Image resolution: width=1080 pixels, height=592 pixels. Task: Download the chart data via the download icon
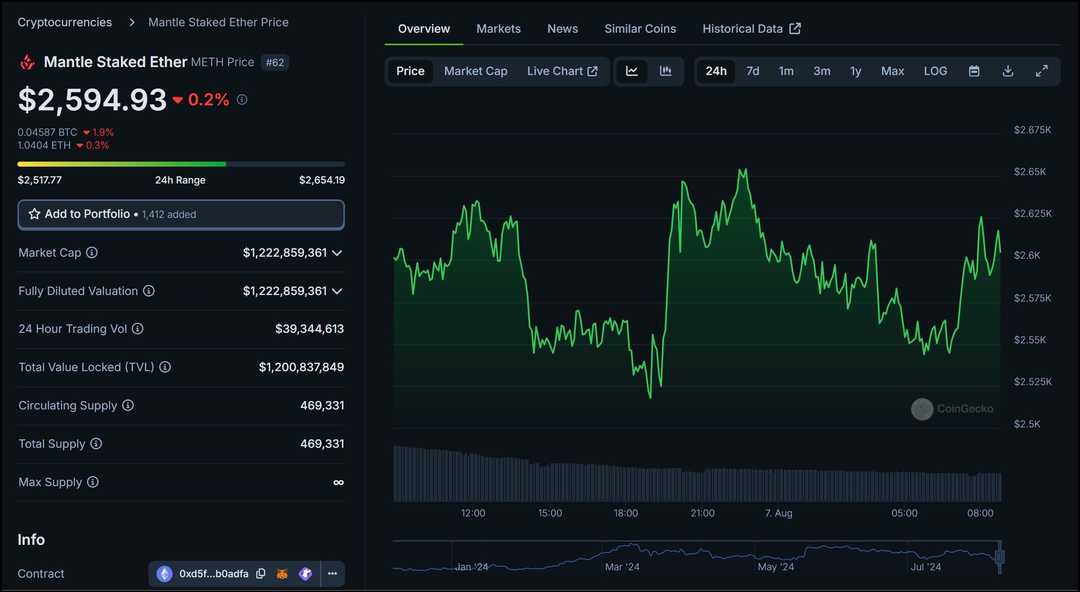click(x=1007, y=71)
